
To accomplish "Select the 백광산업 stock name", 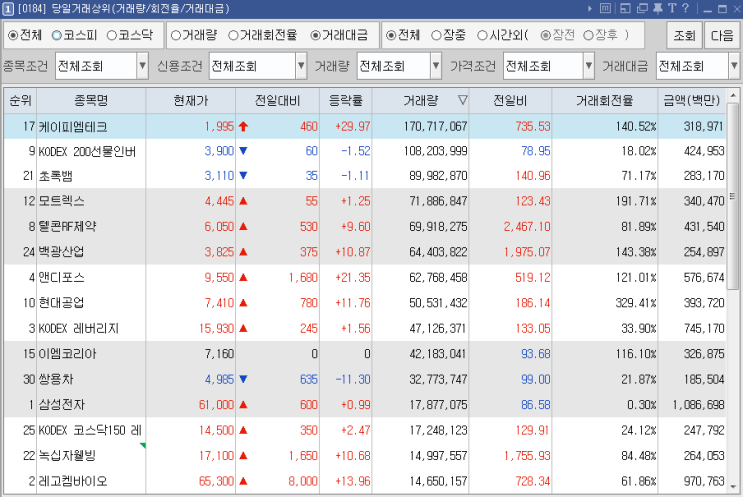I will (61, 252).
